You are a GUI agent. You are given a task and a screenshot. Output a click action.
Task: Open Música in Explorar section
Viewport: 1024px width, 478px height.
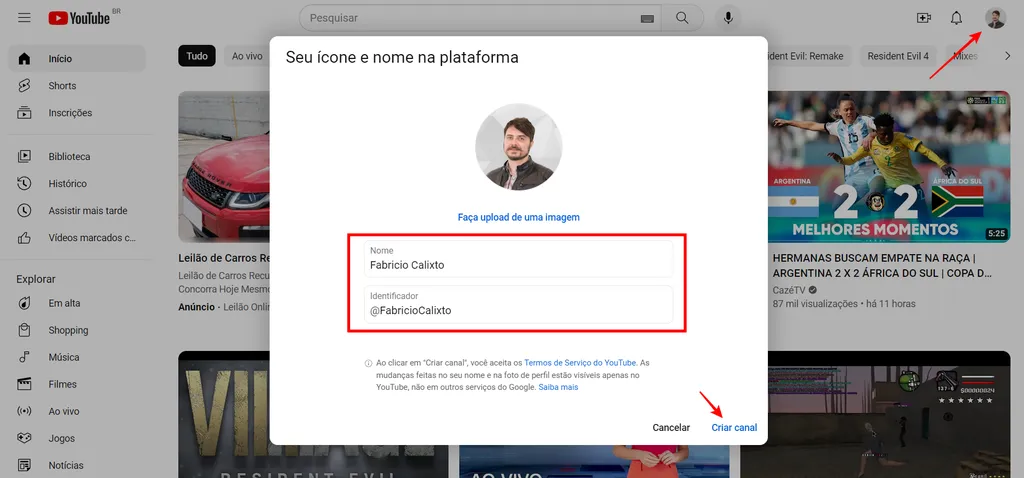[76, 357]
